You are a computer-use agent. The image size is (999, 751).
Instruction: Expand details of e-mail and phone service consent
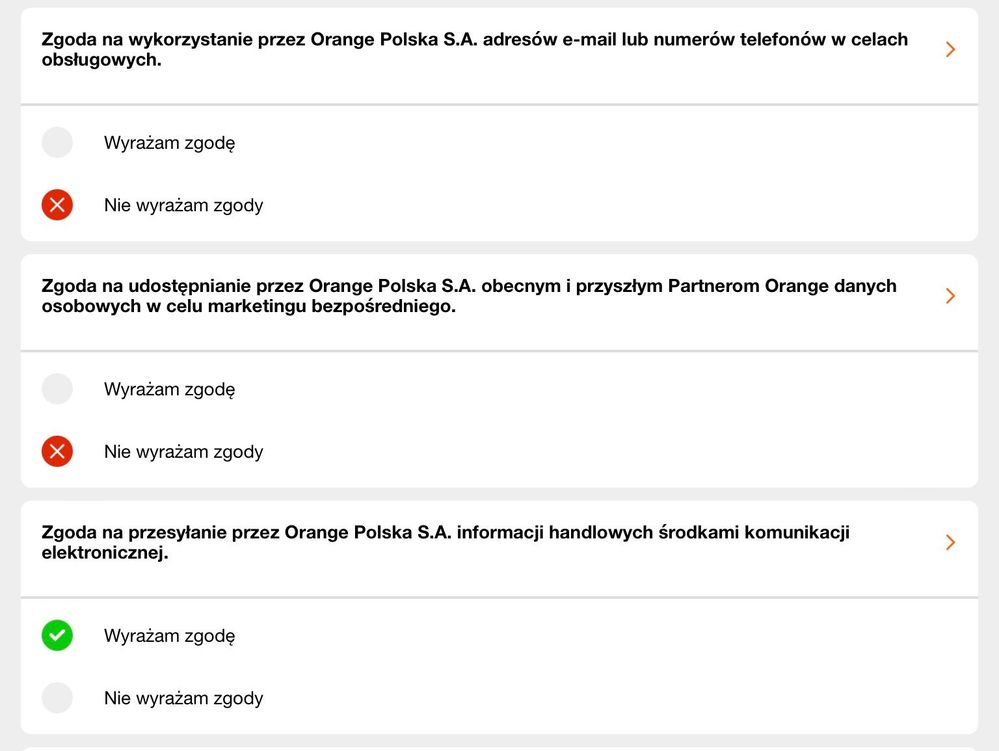(x=950, y=49)
